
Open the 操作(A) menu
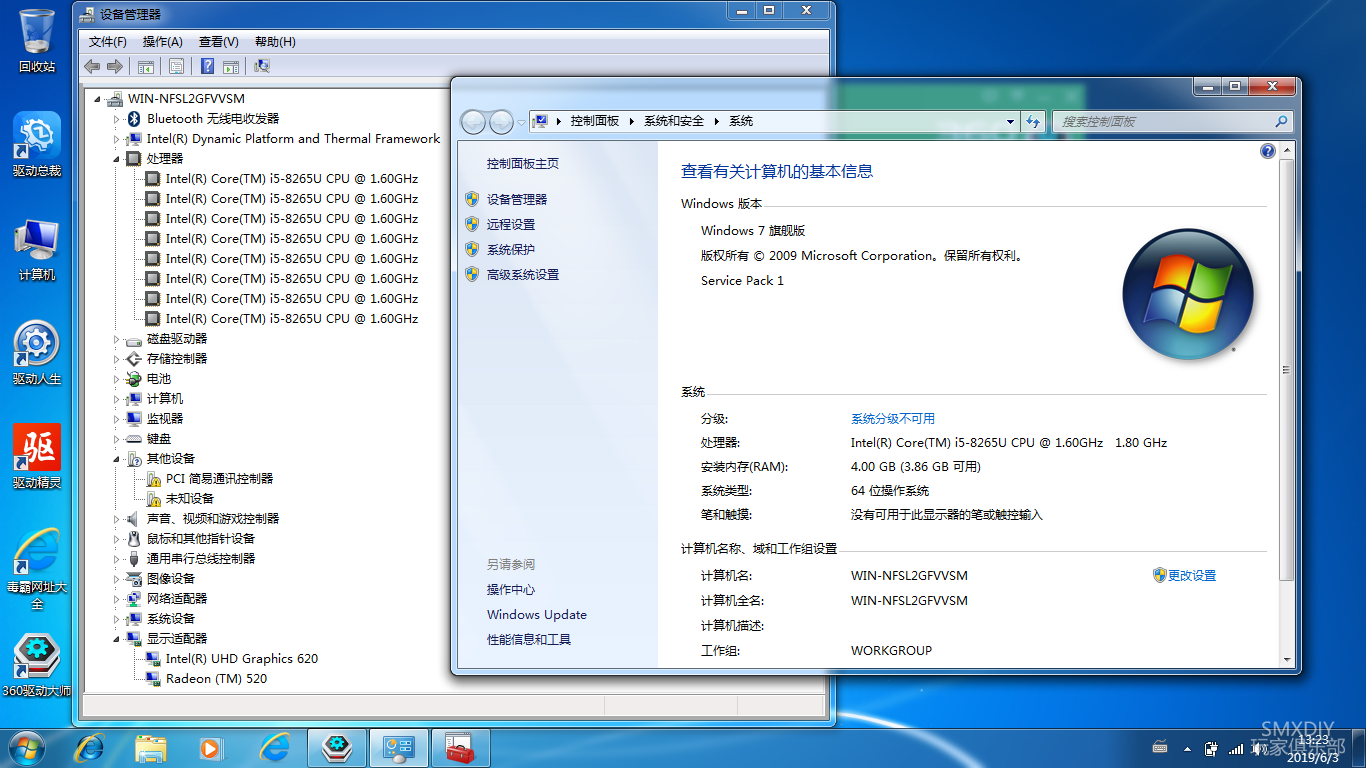(x=162, y=42)
